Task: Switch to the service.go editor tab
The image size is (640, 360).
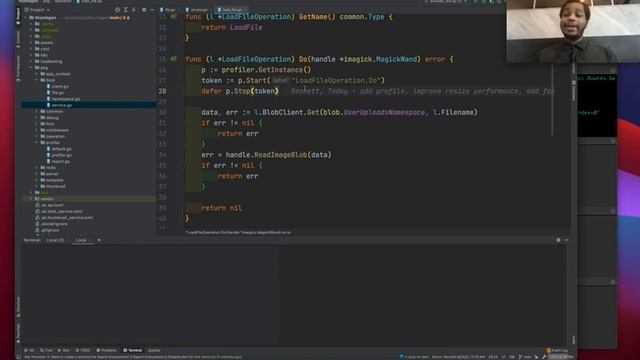Action: click(197, 9)
